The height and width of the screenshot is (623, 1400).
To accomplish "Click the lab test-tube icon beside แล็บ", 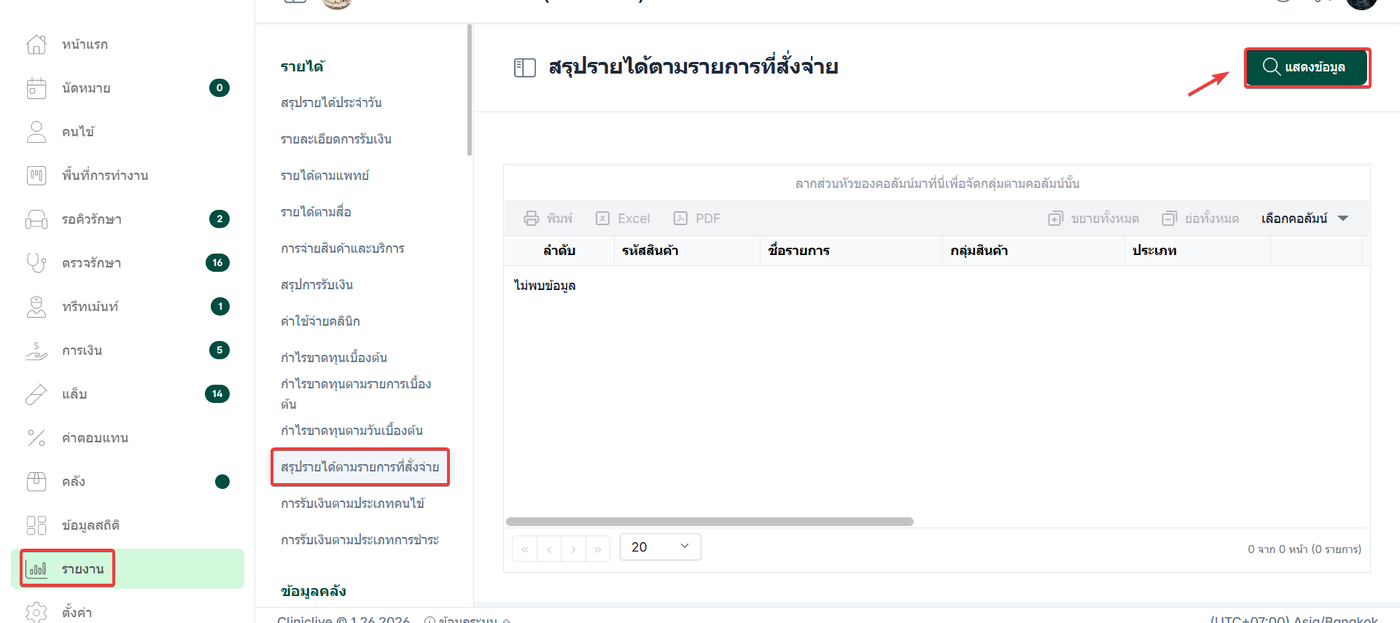I will pyautogui.click(x=36, y=394).
